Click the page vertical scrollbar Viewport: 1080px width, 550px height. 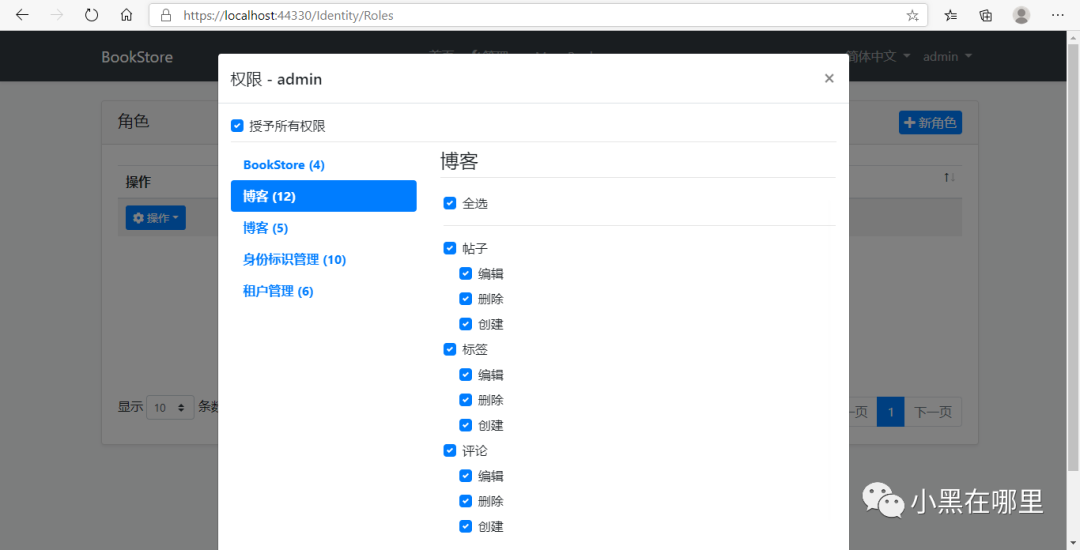(x=1073, y=255)
